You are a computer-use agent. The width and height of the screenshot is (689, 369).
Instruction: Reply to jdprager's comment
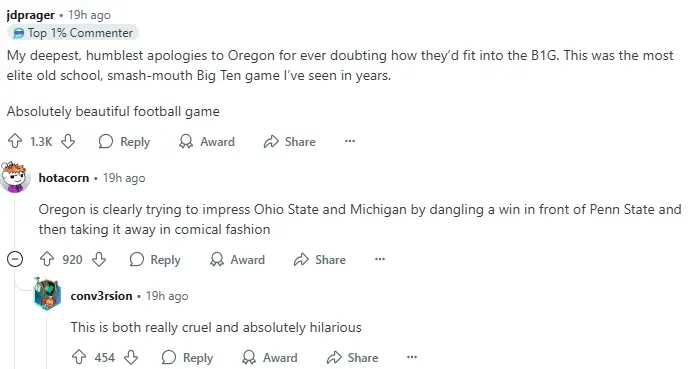coord(124,141)
